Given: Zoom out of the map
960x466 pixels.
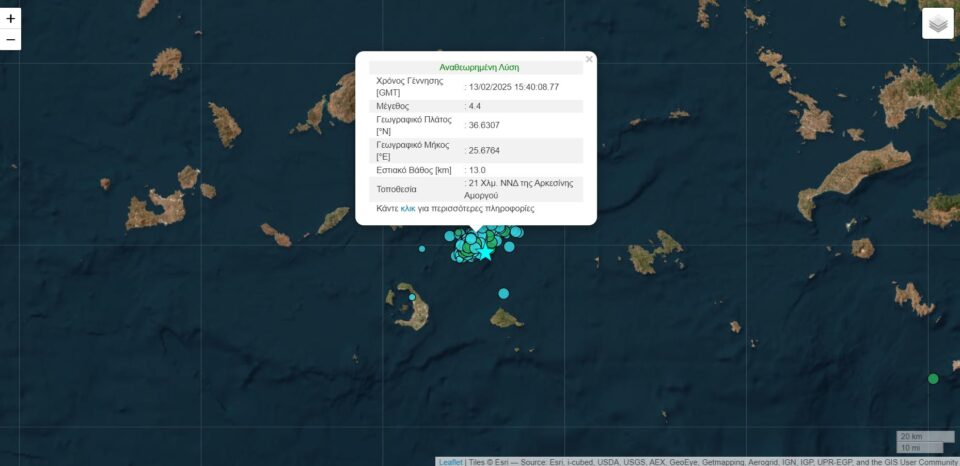Looking at the screenshot, I should 11,40.
